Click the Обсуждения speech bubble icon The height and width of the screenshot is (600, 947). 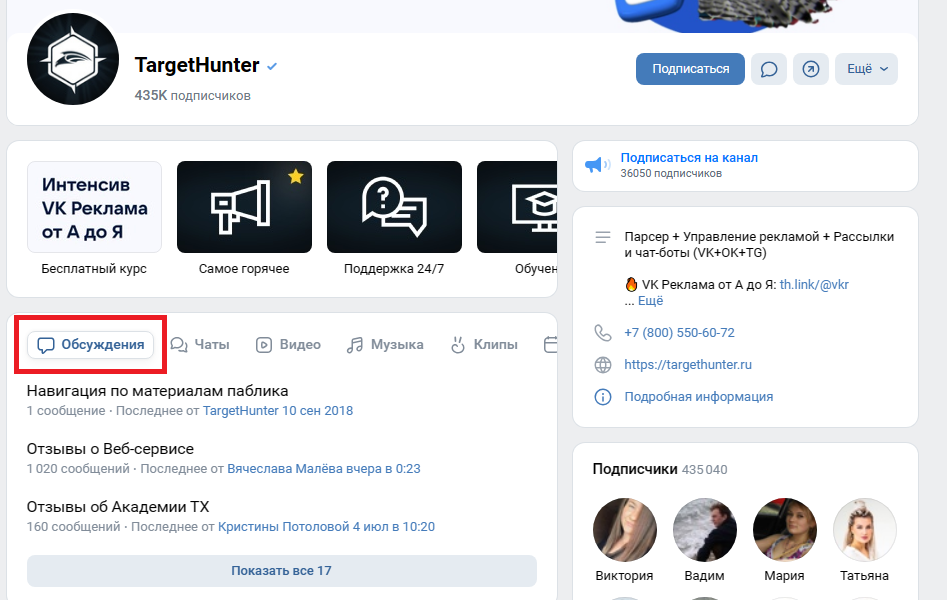pyautogui.click(x=46, y=345)
